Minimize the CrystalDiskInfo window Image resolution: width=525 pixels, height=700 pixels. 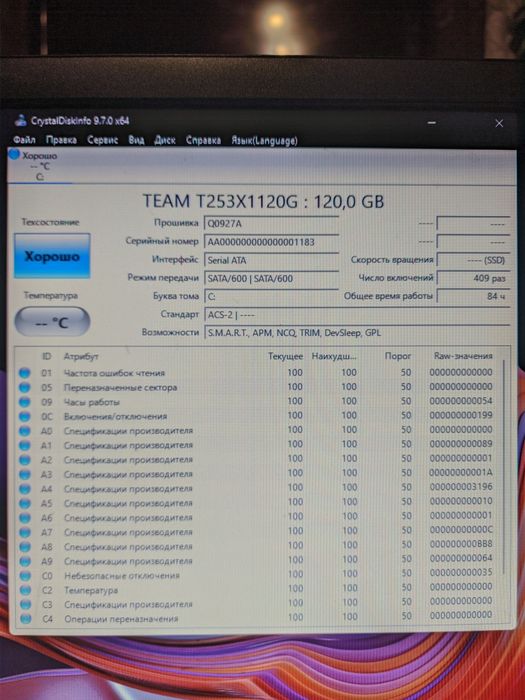coord(431,123)
